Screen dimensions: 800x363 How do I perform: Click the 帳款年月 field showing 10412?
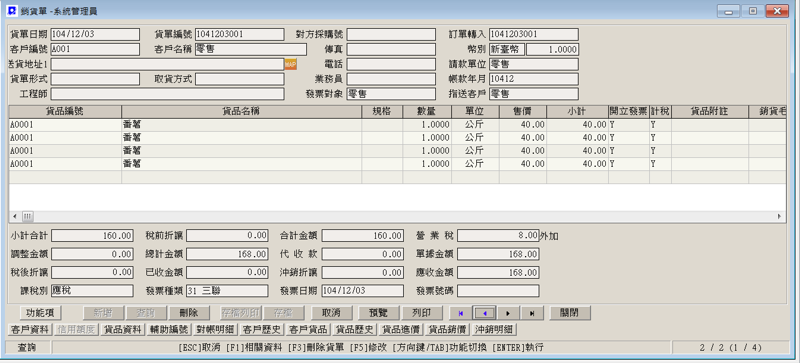(534, 79)
